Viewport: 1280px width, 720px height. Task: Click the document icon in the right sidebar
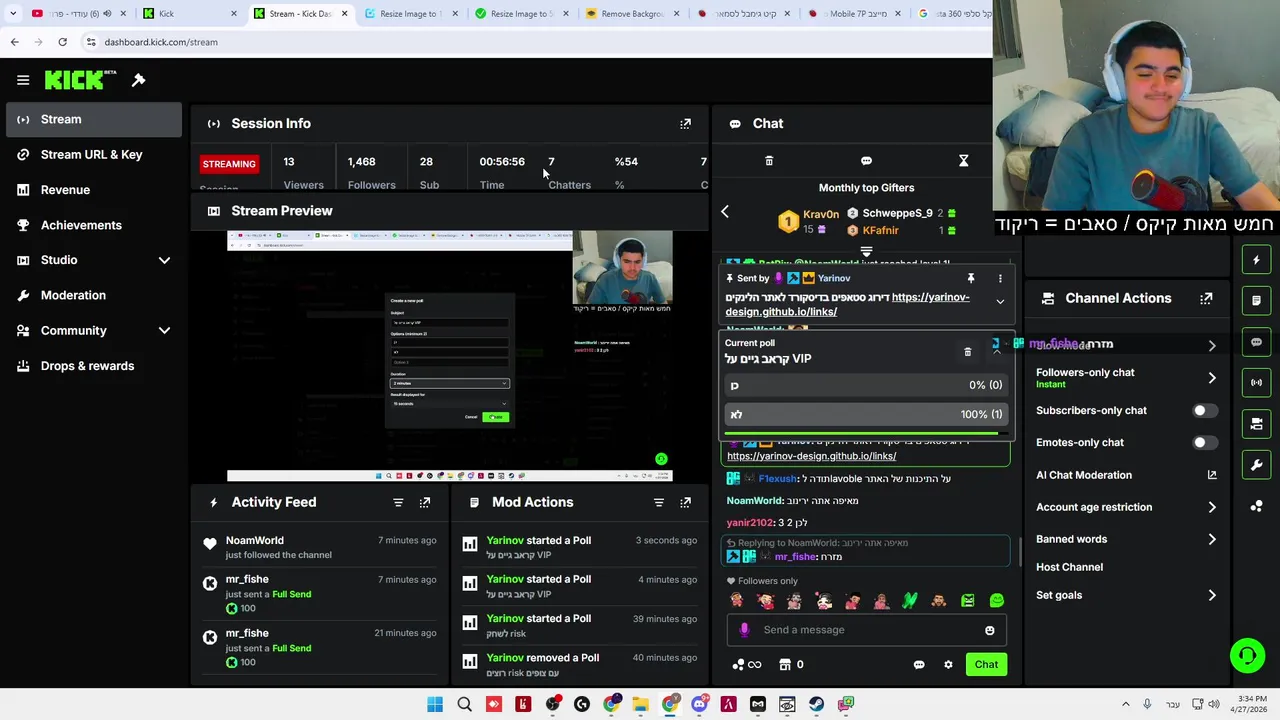pos(1256,301)
